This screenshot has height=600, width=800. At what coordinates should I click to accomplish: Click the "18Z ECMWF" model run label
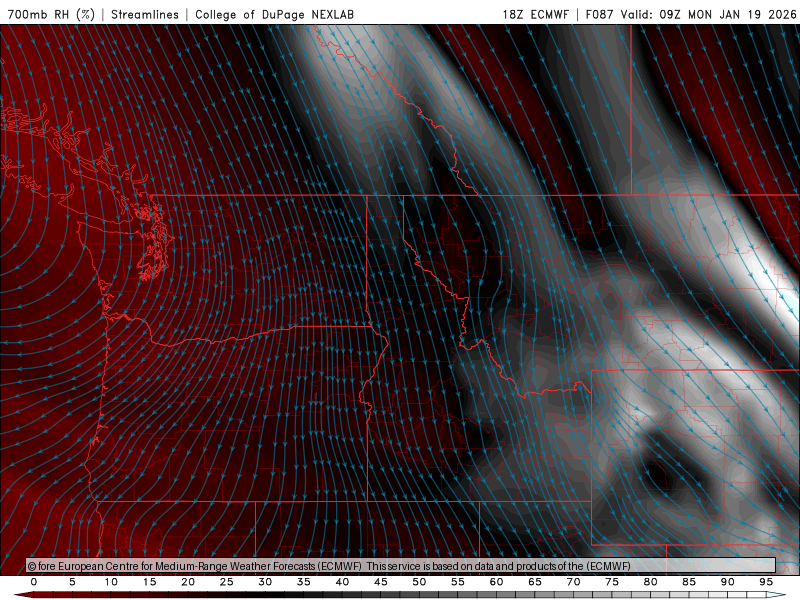point(535,14)
